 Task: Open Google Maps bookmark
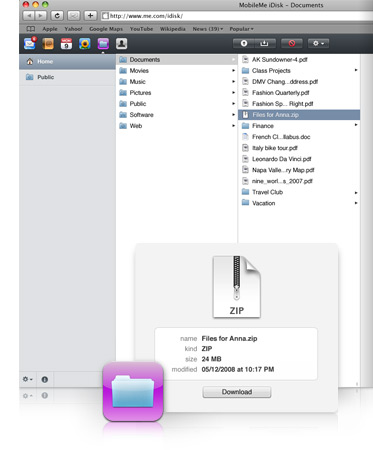pyautogui.click(x=106, y=29)
